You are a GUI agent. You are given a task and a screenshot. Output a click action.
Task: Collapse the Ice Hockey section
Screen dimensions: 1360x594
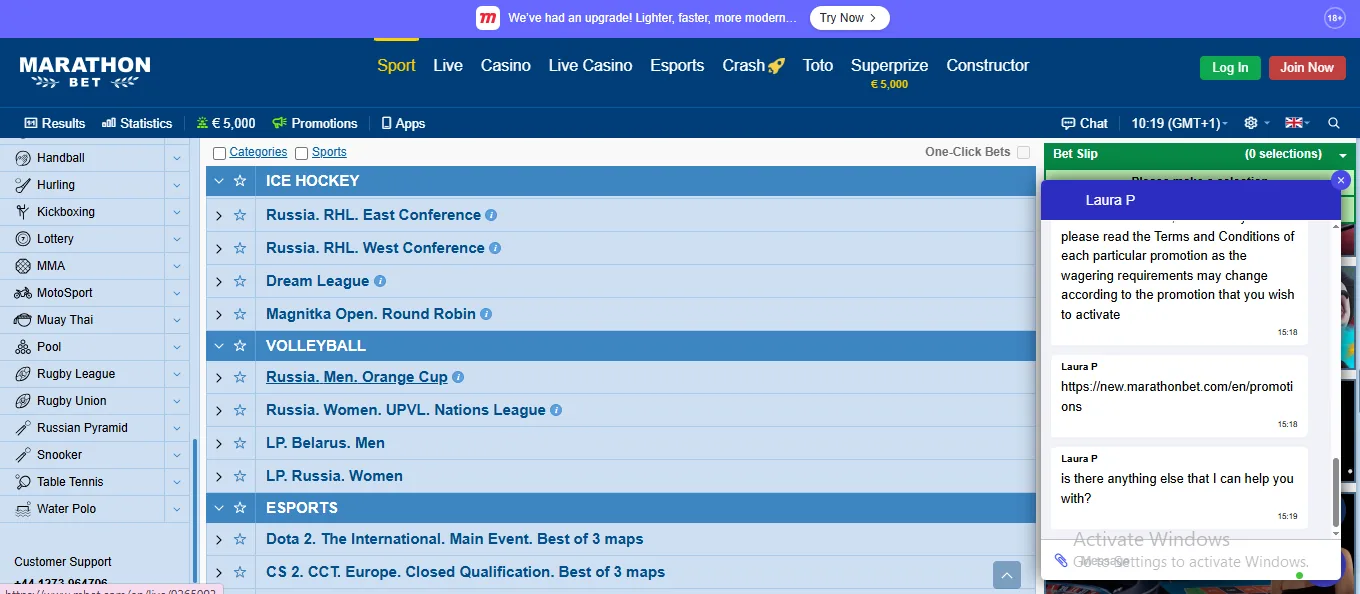coord(219,181)
